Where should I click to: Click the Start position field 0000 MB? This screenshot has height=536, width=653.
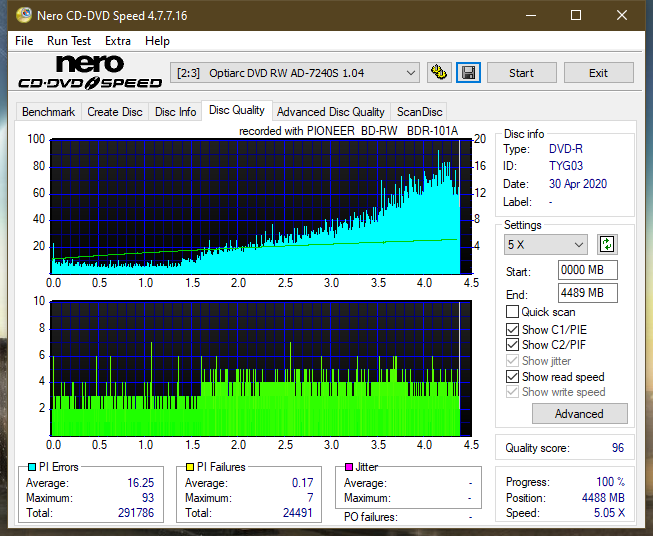(x=588, y=270)
